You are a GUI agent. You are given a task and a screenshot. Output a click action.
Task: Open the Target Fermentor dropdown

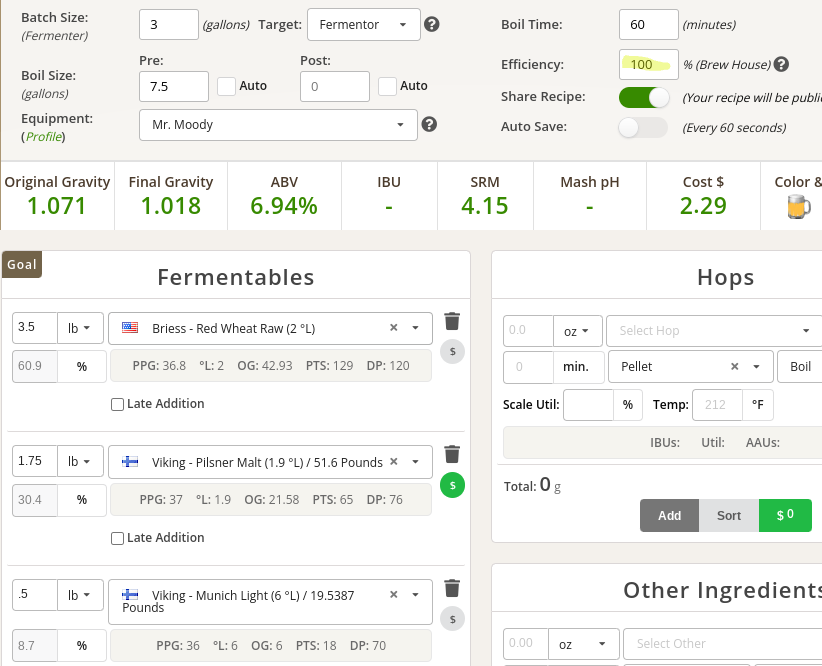(362, 24)
